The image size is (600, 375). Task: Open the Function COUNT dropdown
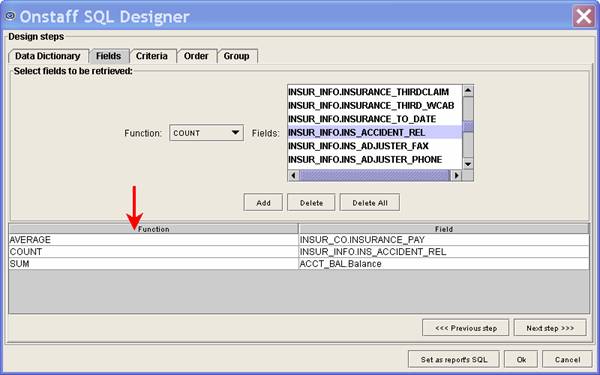click(x=206, y=133)
